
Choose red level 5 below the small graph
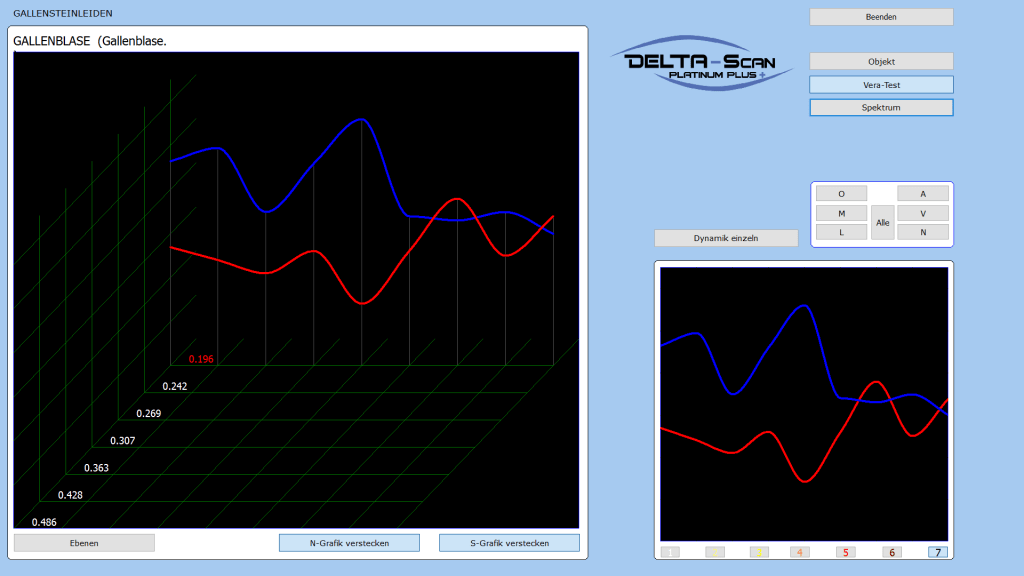point(845,552)
